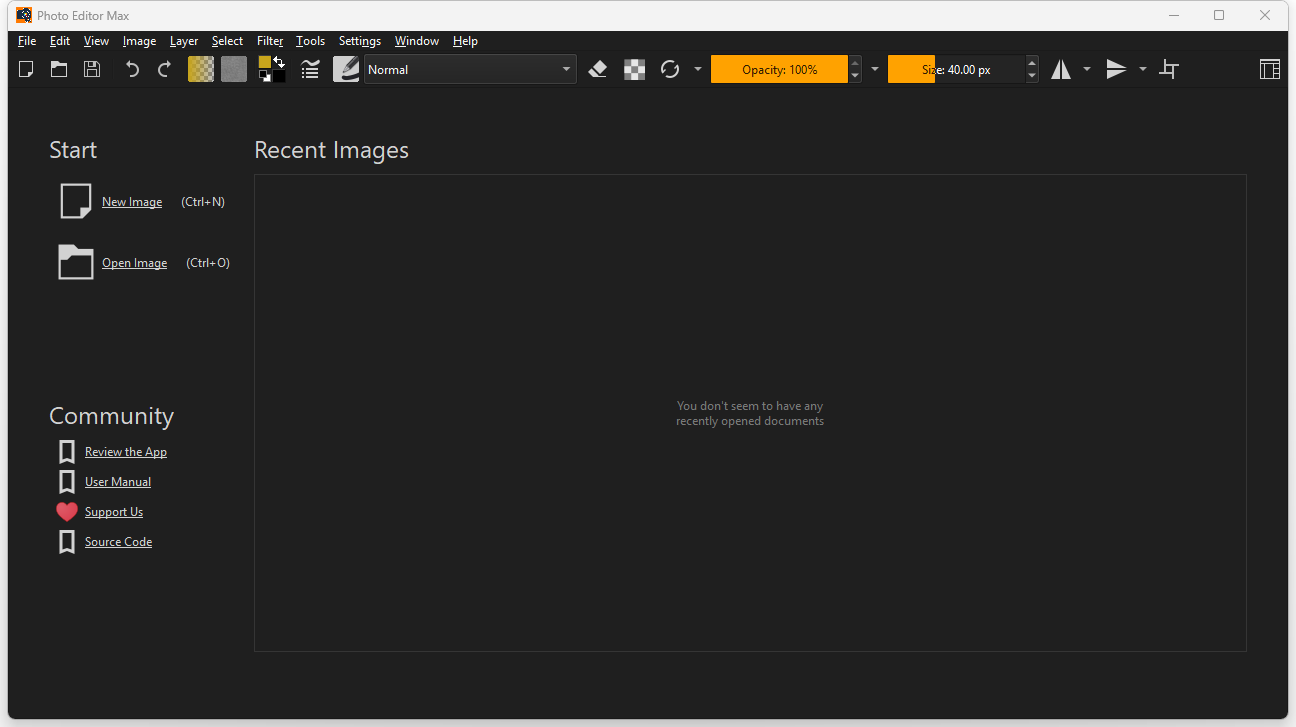
Task: Click the Open file folder toolbar icon
Action: pos(59,69)
